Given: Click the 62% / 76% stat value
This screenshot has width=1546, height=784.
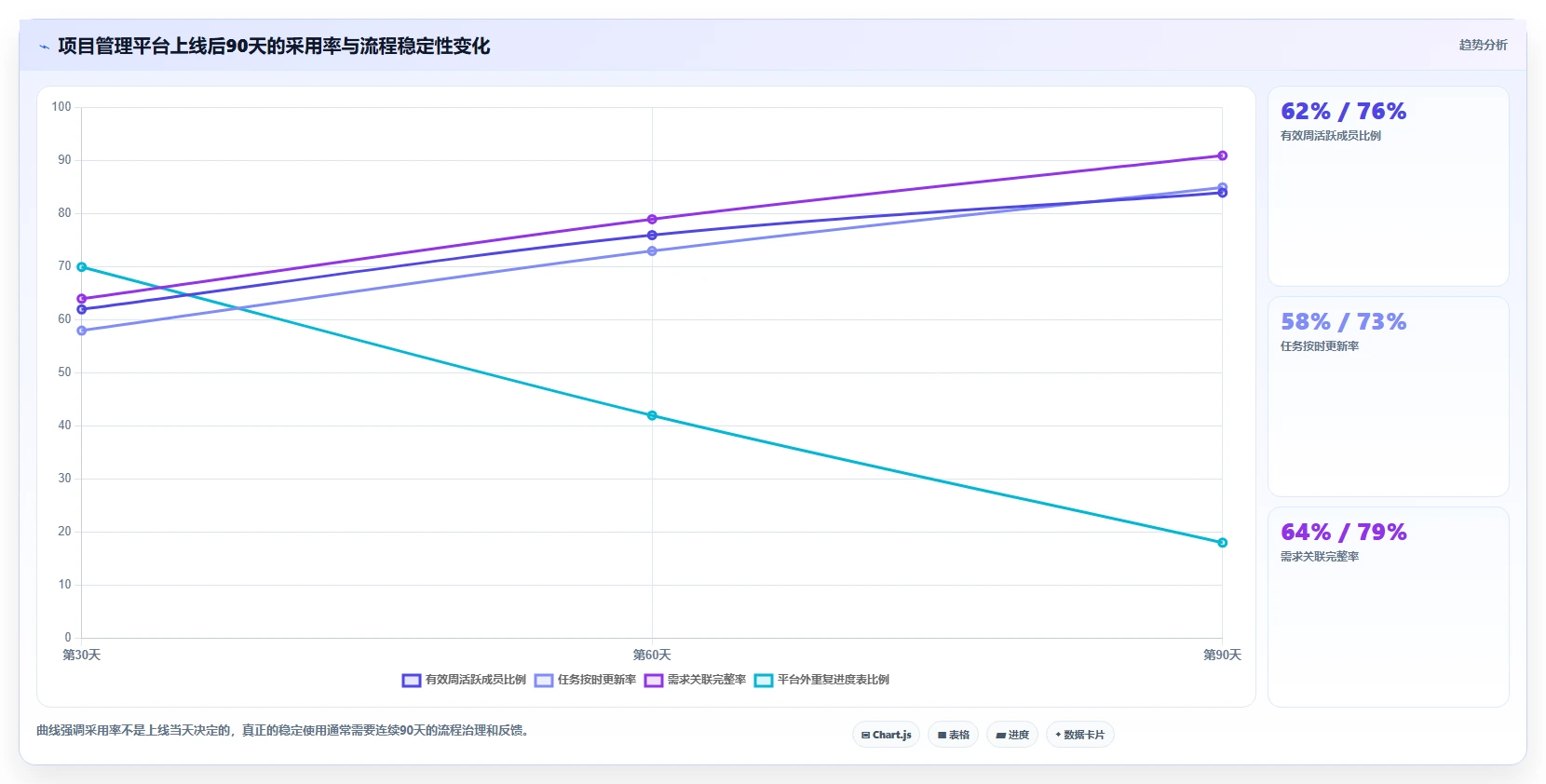Looking at the screenshot, I should (1343, 112).
